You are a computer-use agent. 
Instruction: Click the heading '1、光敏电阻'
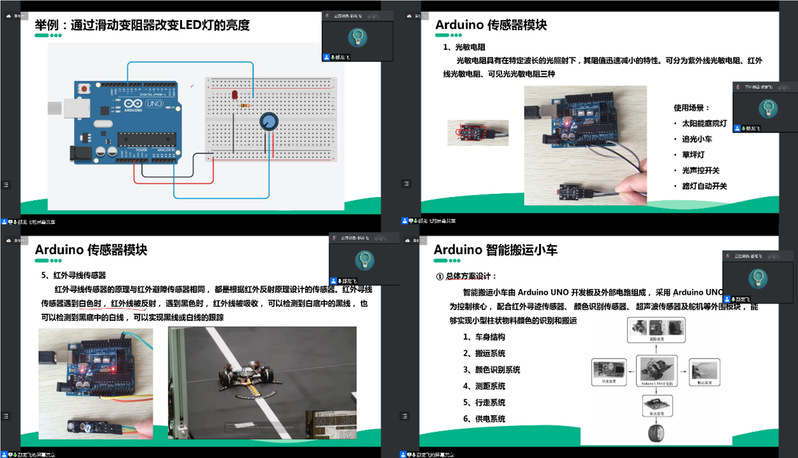(x=464, y=47)
